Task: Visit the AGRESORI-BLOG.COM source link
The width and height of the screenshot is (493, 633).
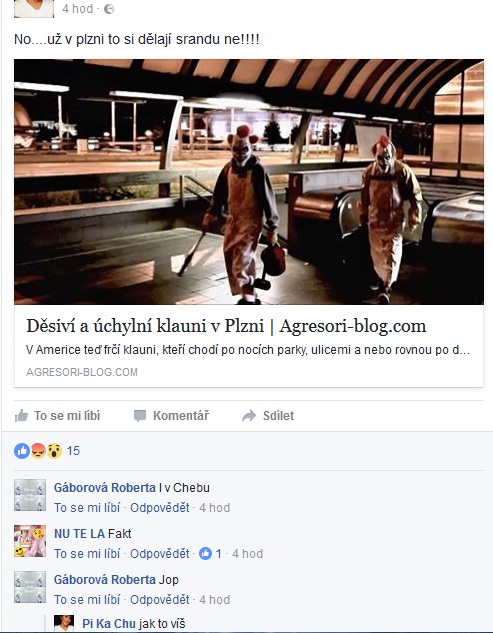Action: 82,372
